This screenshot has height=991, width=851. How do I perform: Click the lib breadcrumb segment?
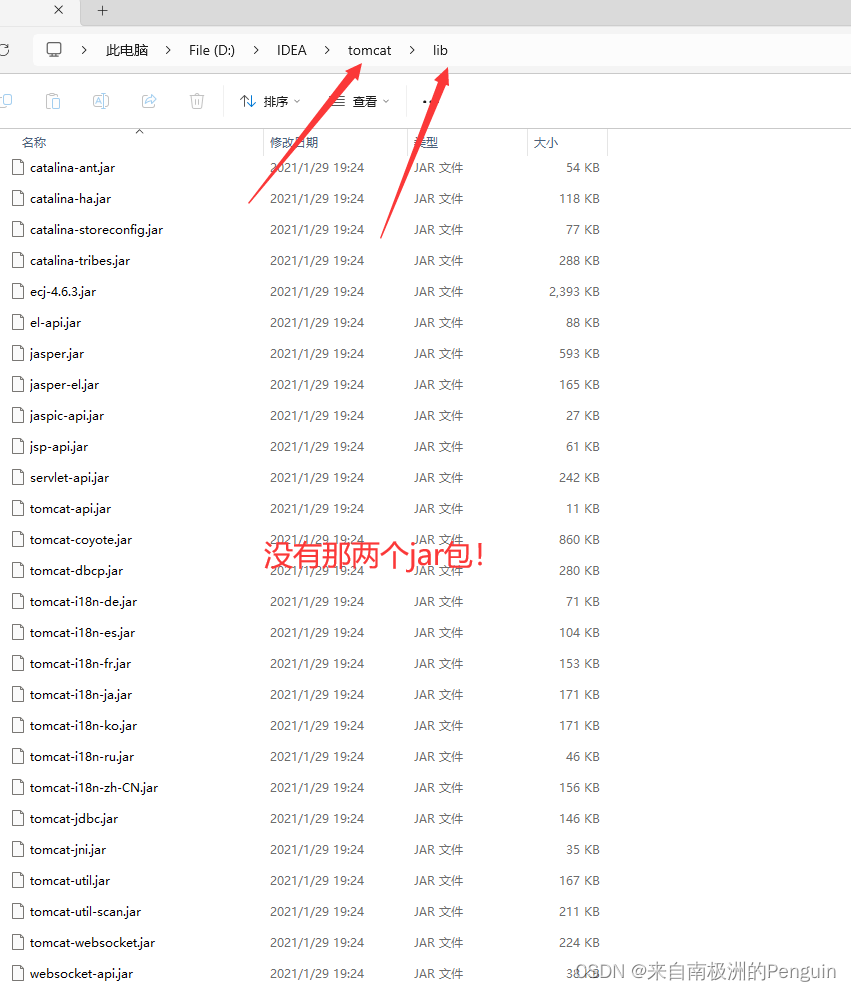pos(440,50)
